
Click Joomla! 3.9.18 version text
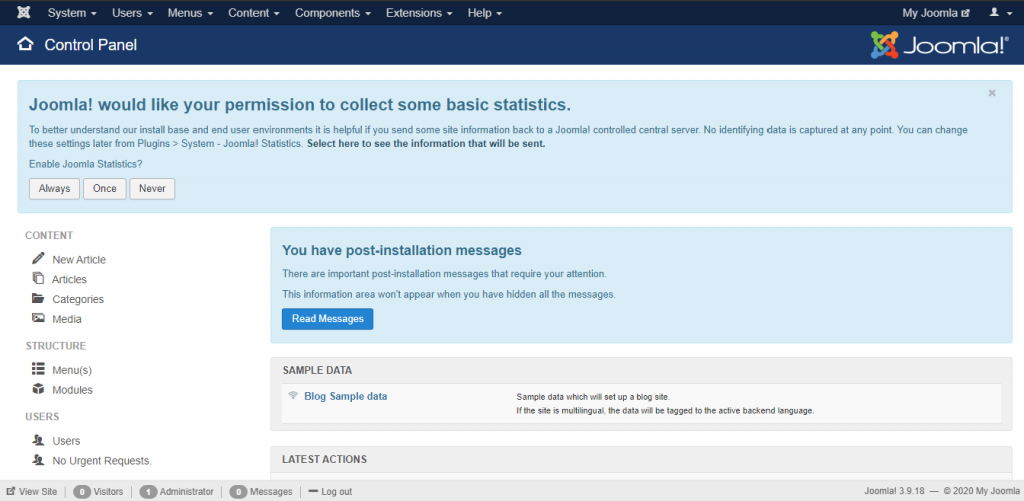[x=894, y=491]
